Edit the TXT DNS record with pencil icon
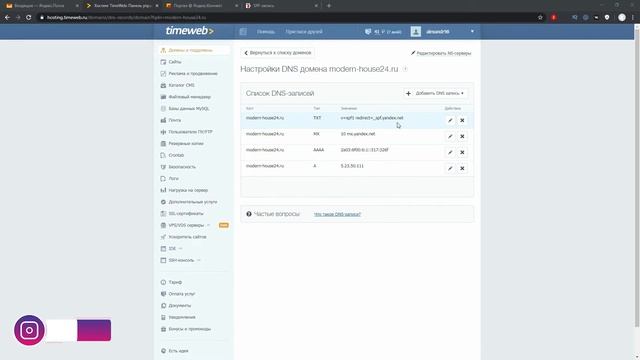Viewport: 640px width, 360px height. coord(450,120)
